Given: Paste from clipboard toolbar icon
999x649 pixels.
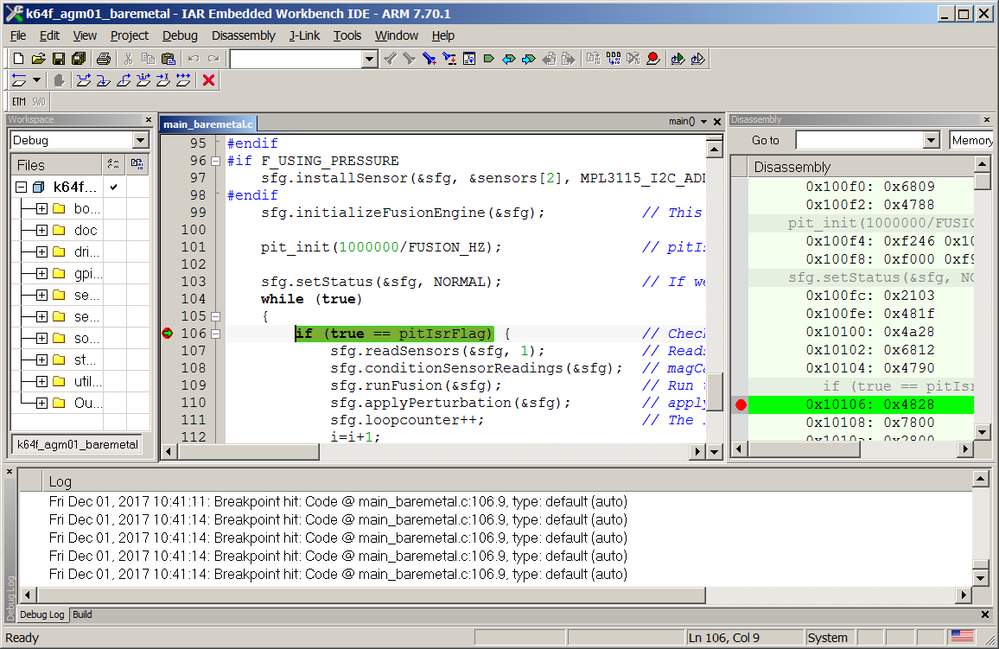Looking at the screenshot, I should point(168,59).
